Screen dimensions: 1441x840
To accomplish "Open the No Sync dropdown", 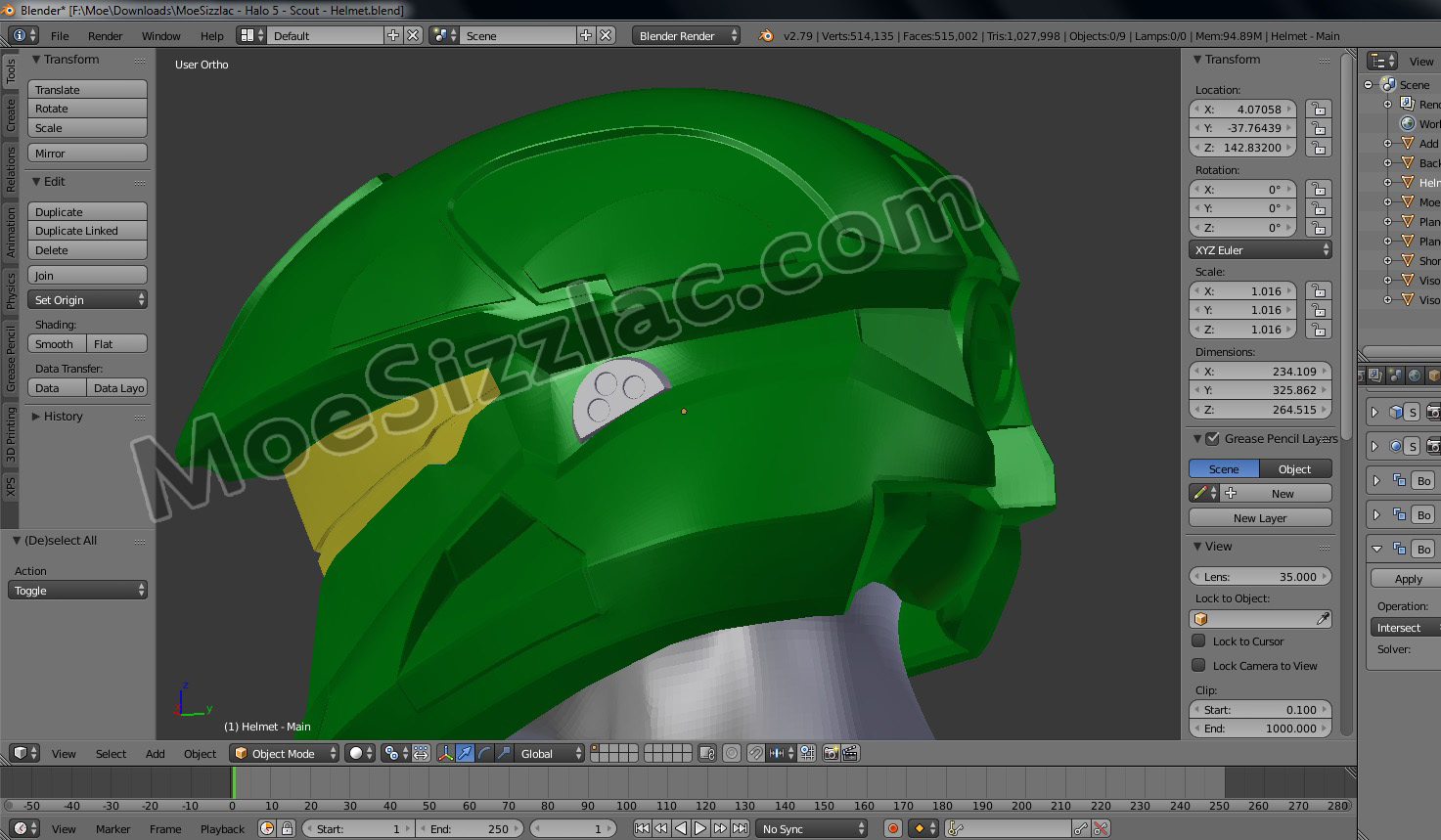I will 812,828.
